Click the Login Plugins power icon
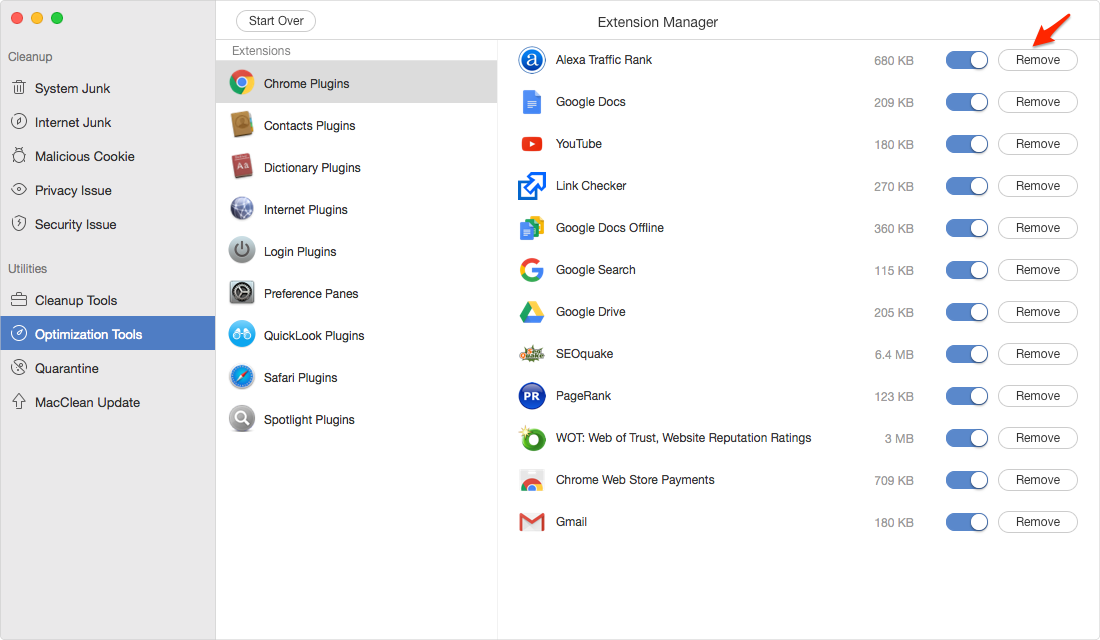Image resolution: width=1100 pixels, height=640 pixels. pyautogui.click(x=241, y=251)
